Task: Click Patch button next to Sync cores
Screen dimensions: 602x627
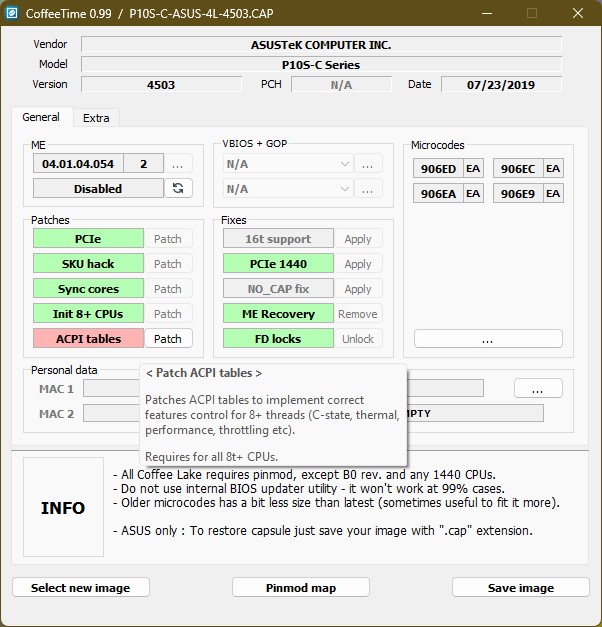Action: coord(168,289)
